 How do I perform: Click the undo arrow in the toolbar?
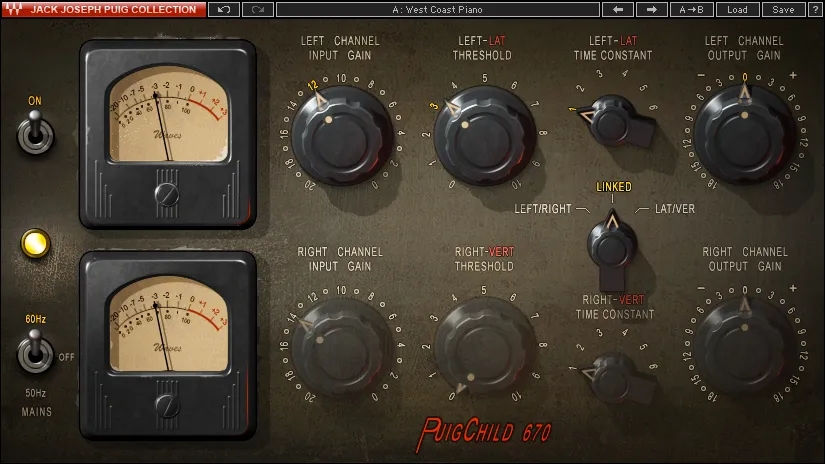tap(223, 9)
